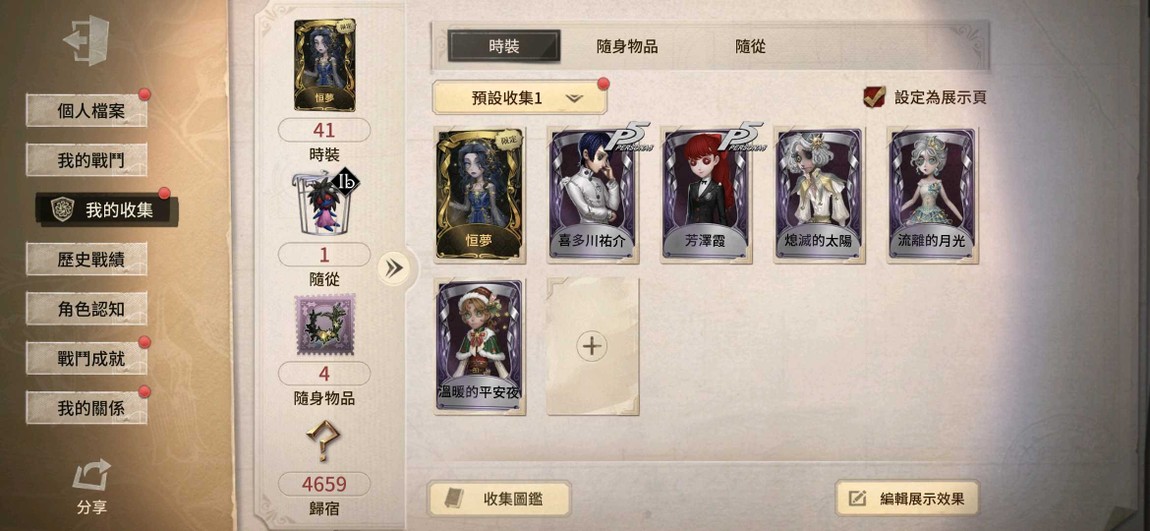Click the 恒夢 portrait in summary panel
This screenshot has width=1150, height=531.
325,65
